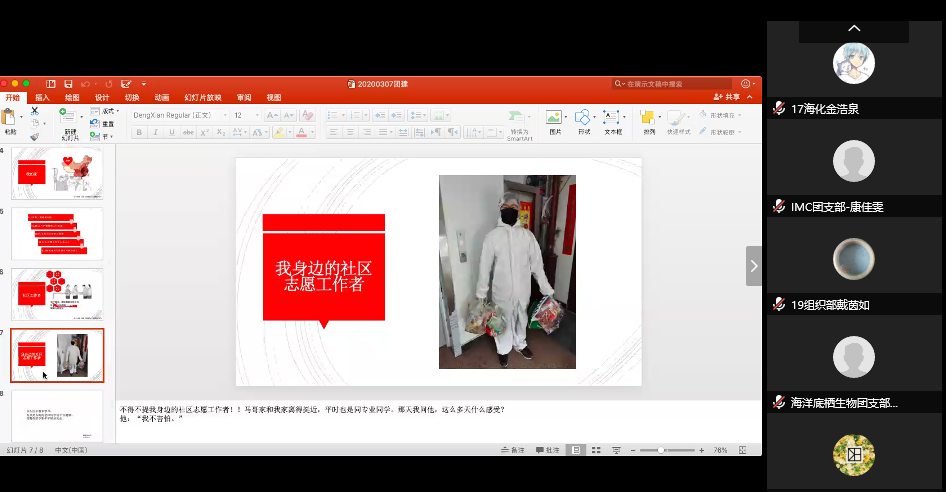946x492 pixels.
Task: Open the Insert (插入) ribbon tab
Action: click(x=42, y=98)
